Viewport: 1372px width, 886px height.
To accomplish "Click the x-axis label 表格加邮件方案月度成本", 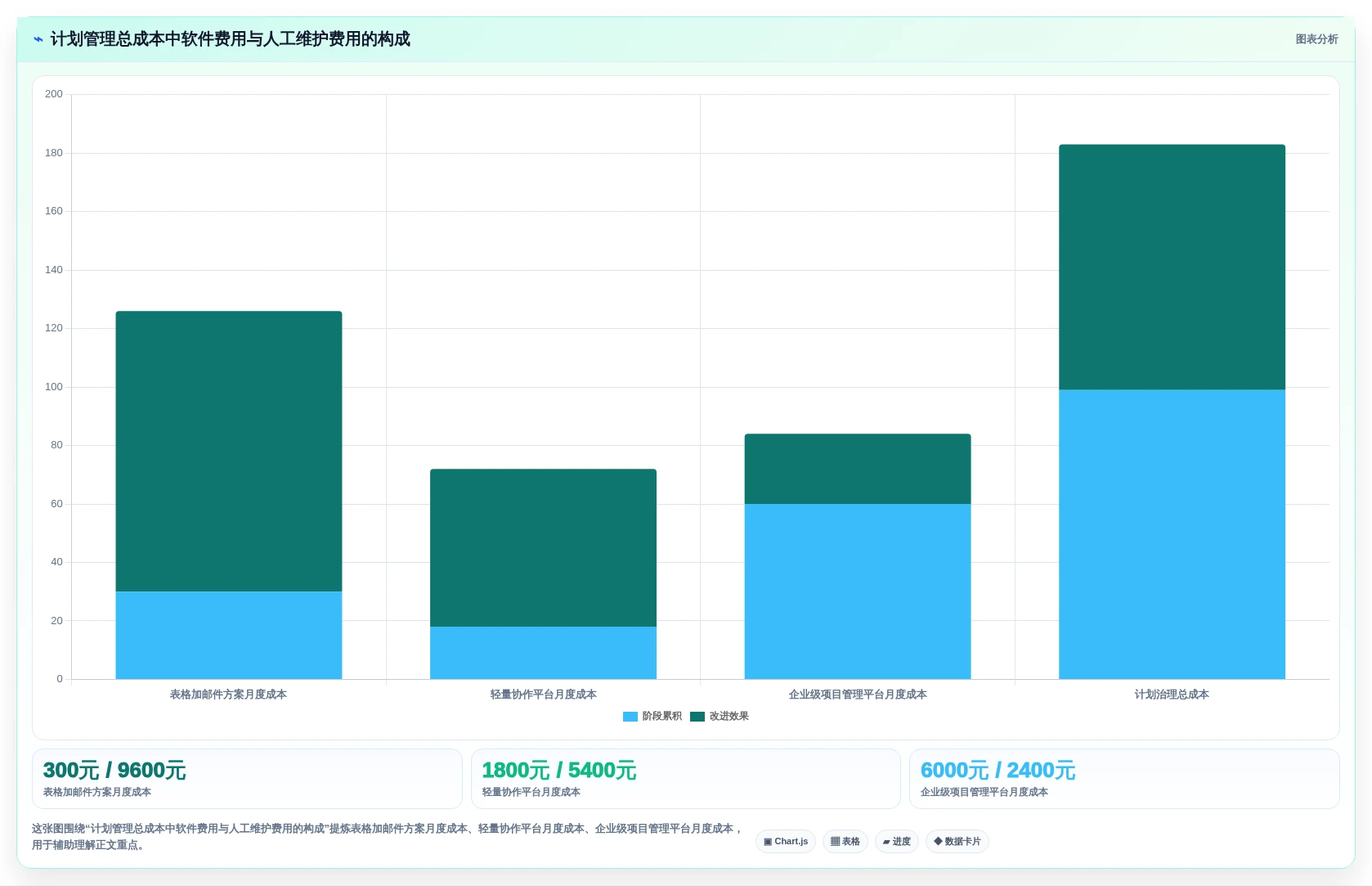I will [228, 695].
